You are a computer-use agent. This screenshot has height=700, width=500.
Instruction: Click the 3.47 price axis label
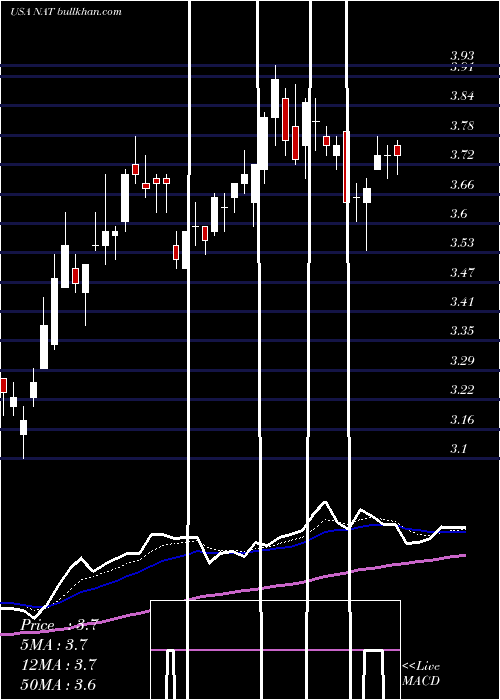[462, 272]
